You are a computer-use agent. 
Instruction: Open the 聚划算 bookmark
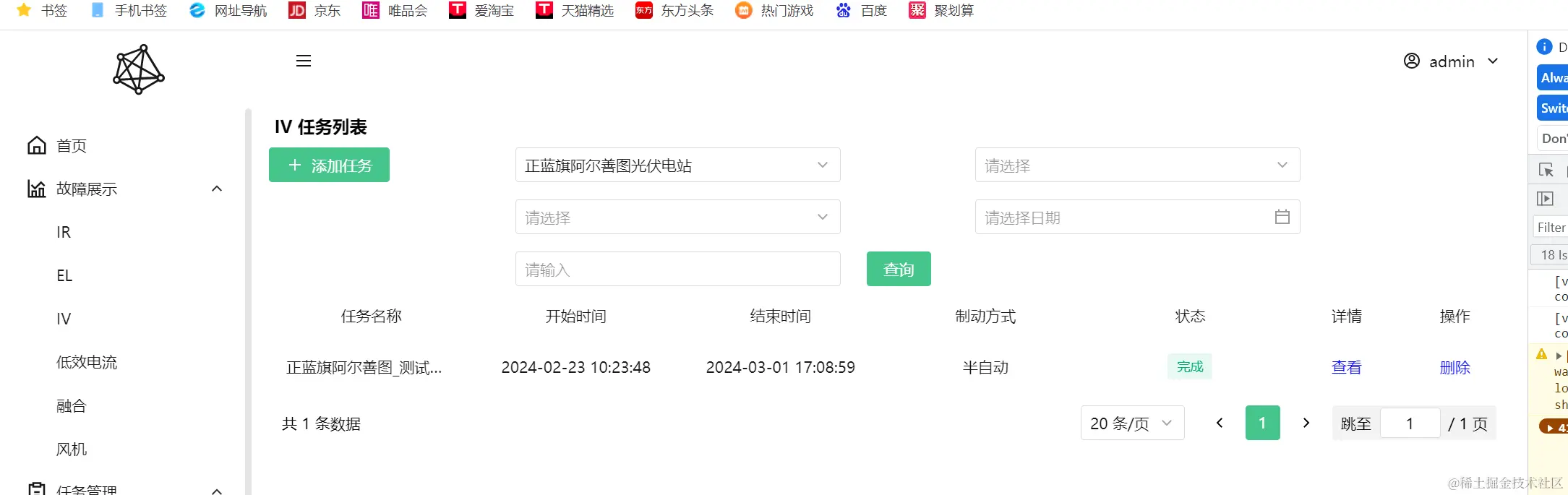(x=941, y=10)
